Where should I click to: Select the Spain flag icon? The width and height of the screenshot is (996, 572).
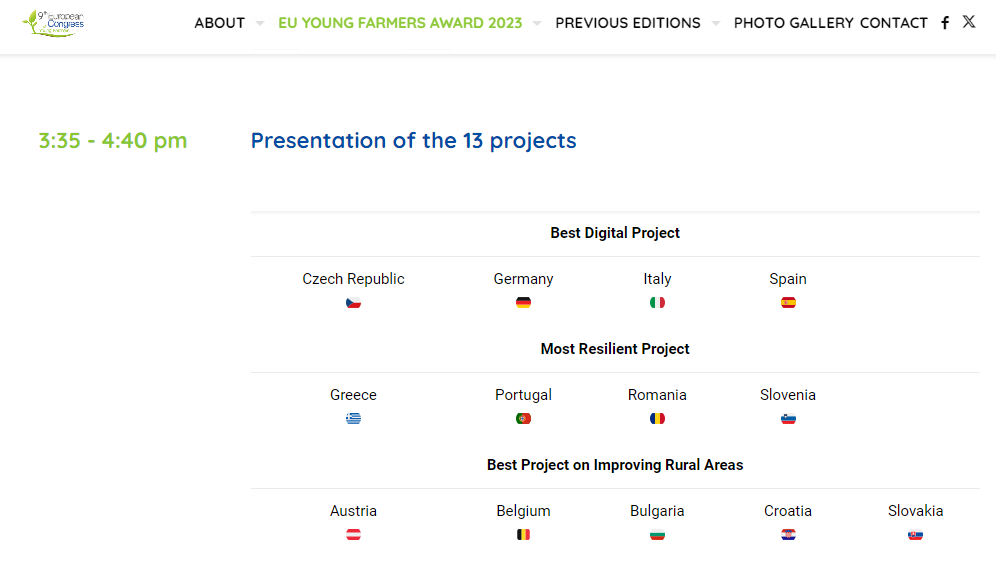pos(788,302)
